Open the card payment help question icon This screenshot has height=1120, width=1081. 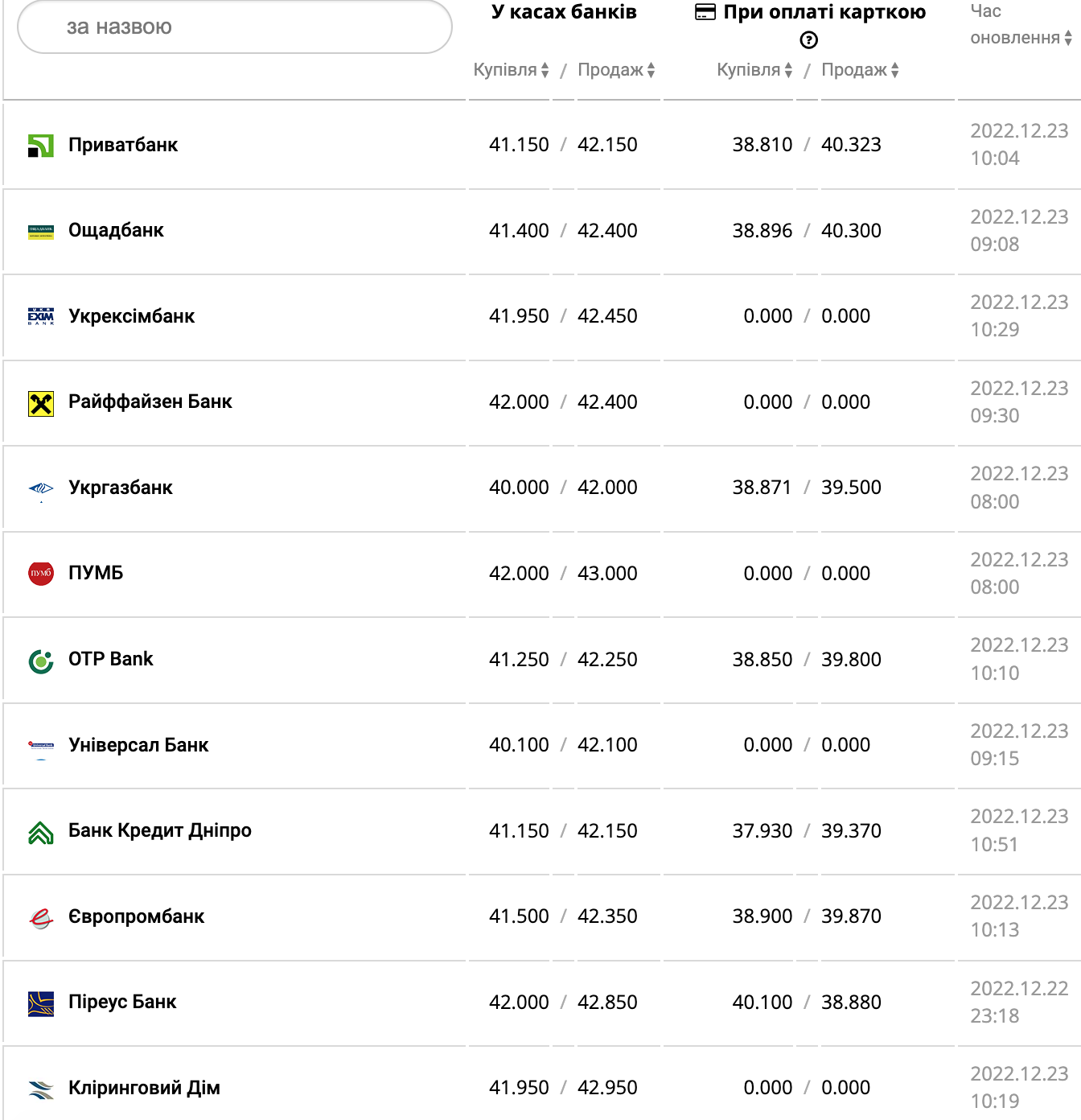pos(809,40)
